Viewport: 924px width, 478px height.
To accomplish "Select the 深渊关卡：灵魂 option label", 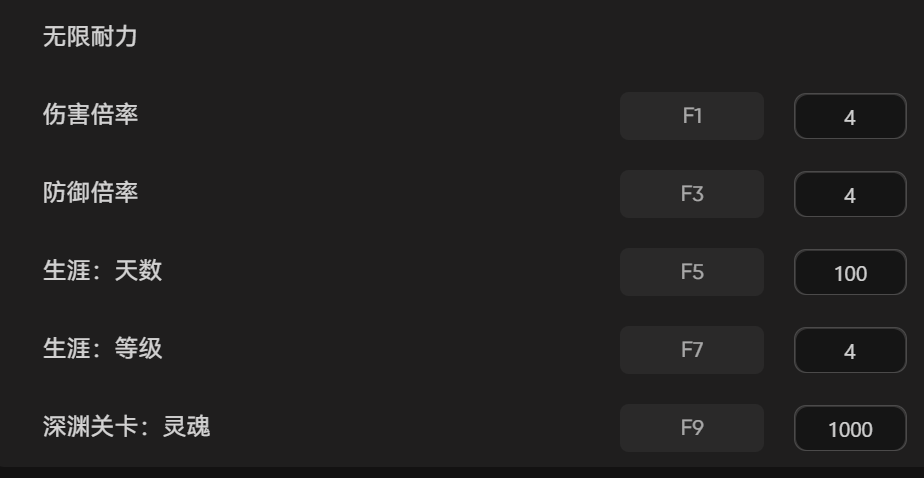I will point(126,428).
